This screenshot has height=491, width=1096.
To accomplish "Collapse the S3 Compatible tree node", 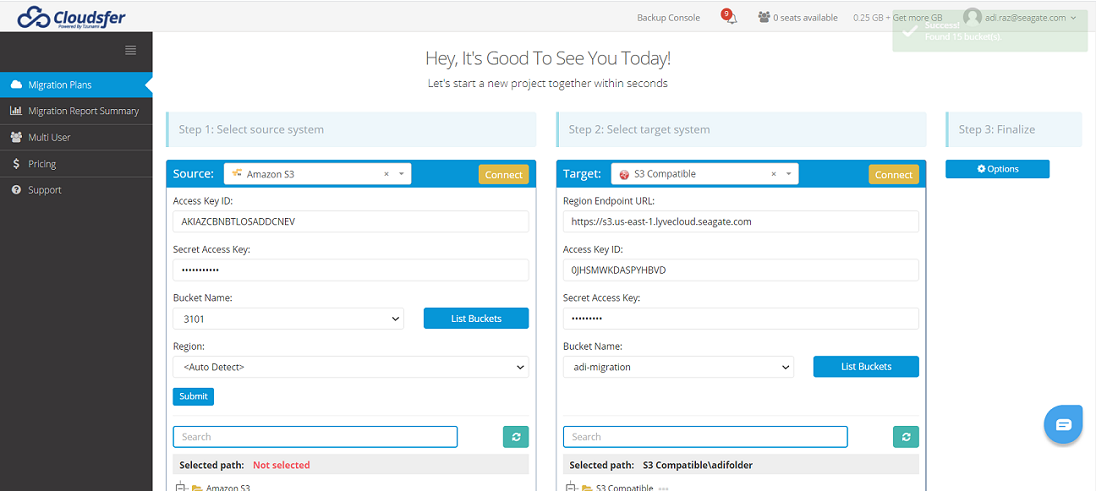I will click(x=570, y=487).
